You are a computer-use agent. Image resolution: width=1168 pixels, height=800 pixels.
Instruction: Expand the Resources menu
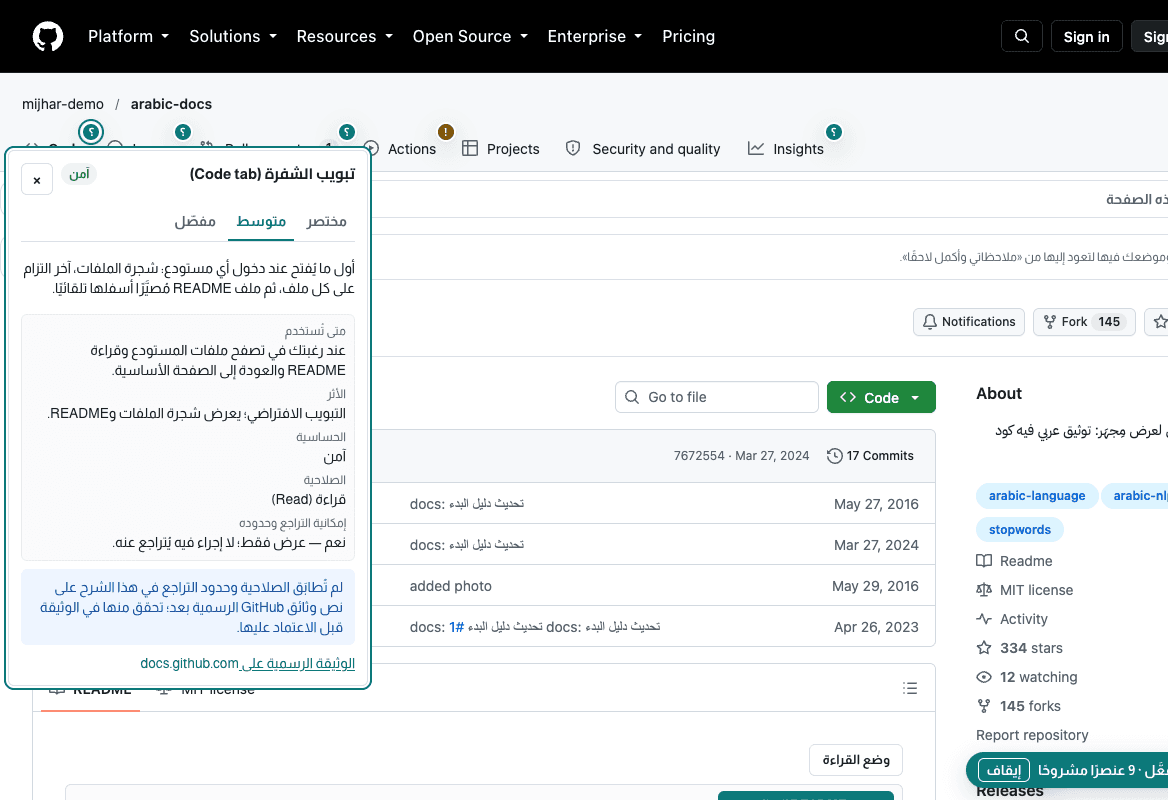click(x=344, y=36)
